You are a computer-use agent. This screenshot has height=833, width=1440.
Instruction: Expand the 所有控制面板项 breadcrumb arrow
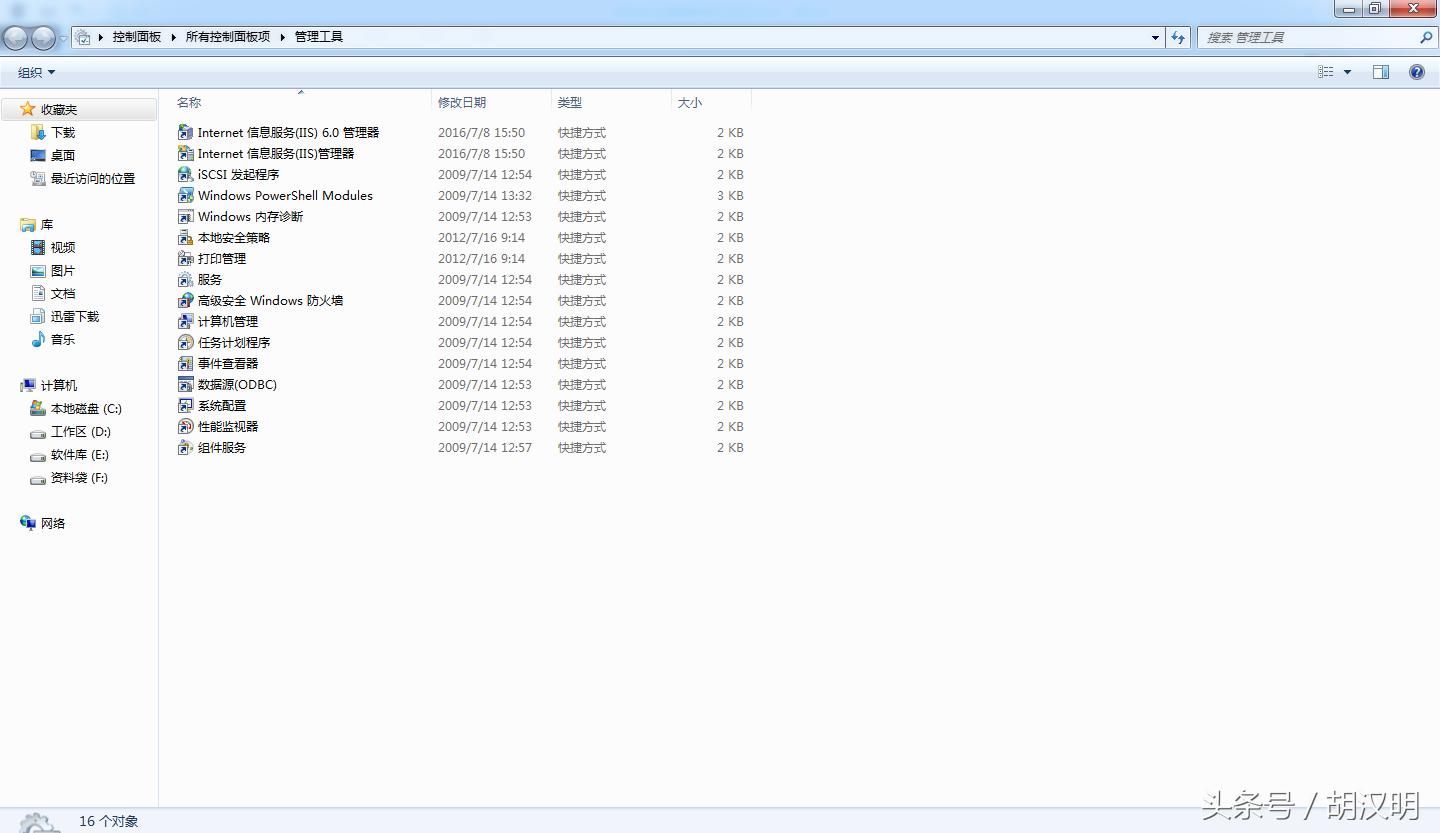point(283,37)
